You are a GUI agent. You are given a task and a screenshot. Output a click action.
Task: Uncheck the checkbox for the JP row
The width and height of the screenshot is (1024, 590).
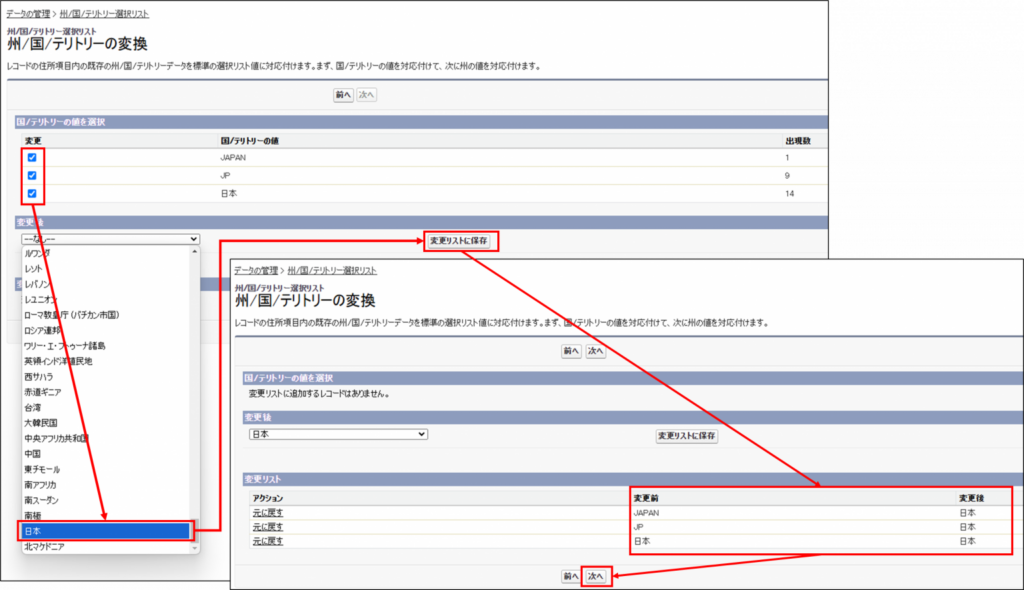coord(32,175)
